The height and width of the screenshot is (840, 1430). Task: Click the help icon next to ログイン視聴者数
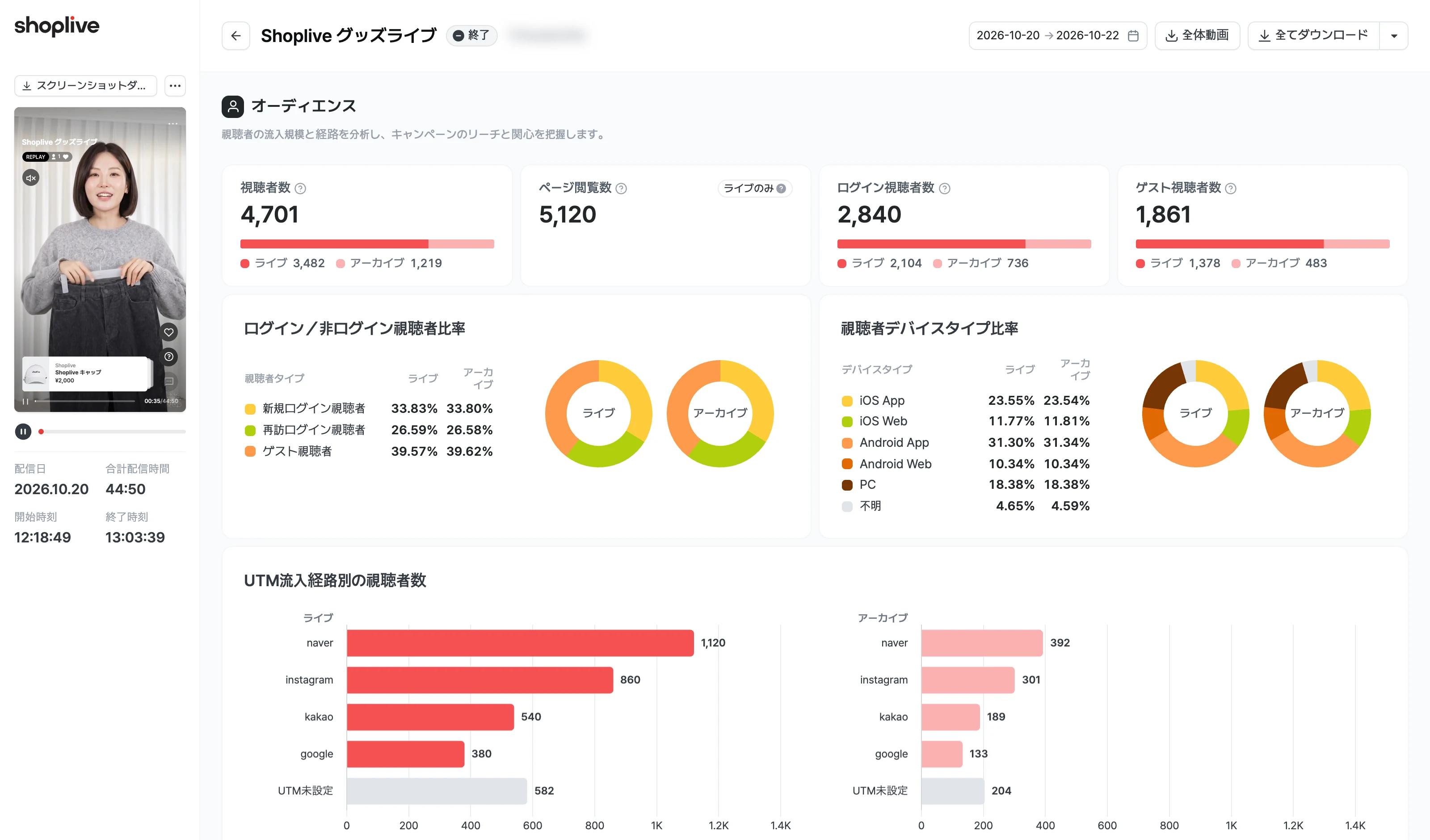click(944, 189)
